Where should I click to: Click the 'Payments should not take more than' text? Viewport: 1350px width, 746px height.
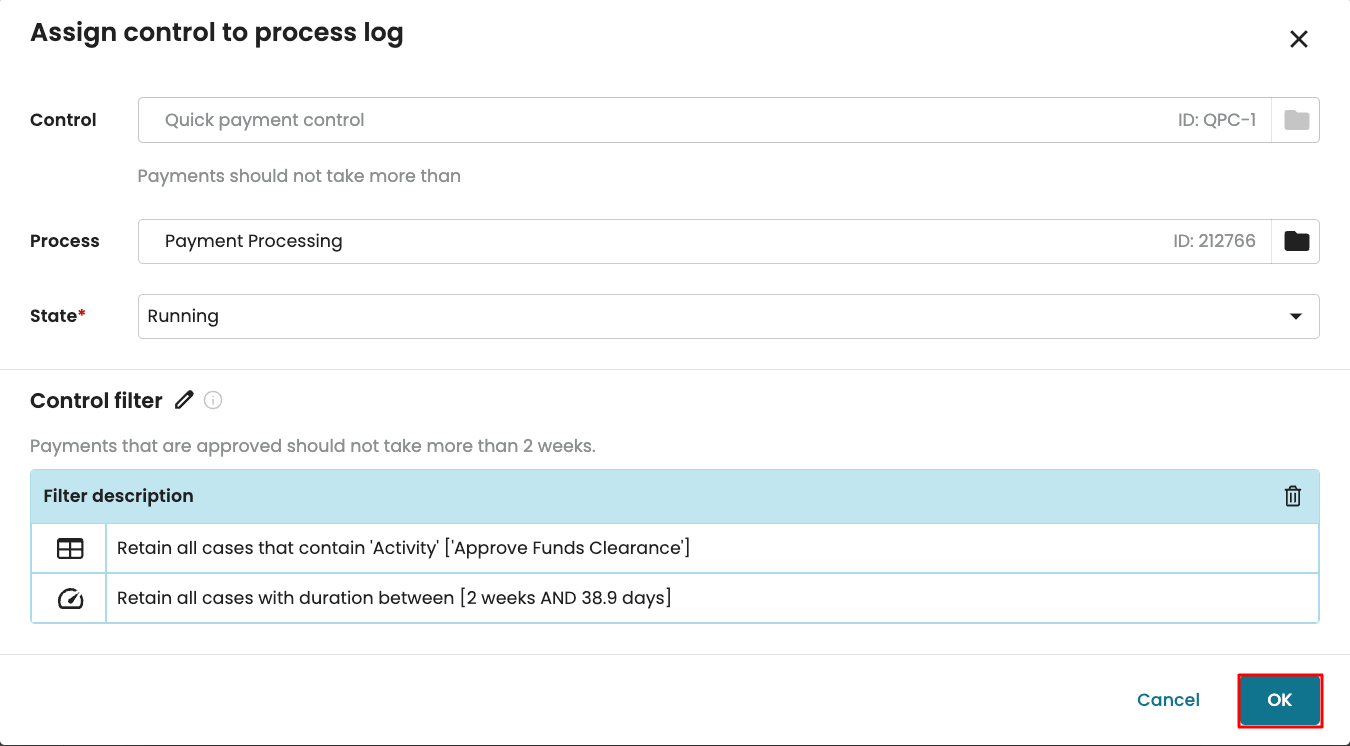(299, 176)
